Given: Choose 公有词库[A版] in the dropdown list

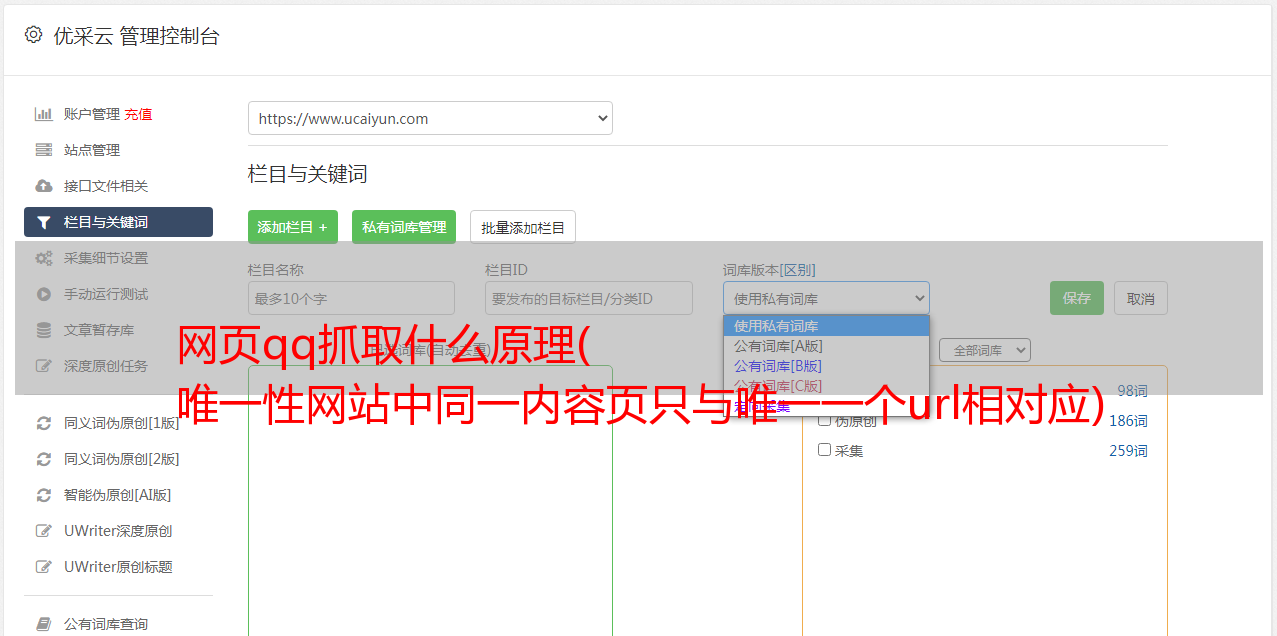Looking at the screenshot, I should pyautogui.click(x=826, y=346).
